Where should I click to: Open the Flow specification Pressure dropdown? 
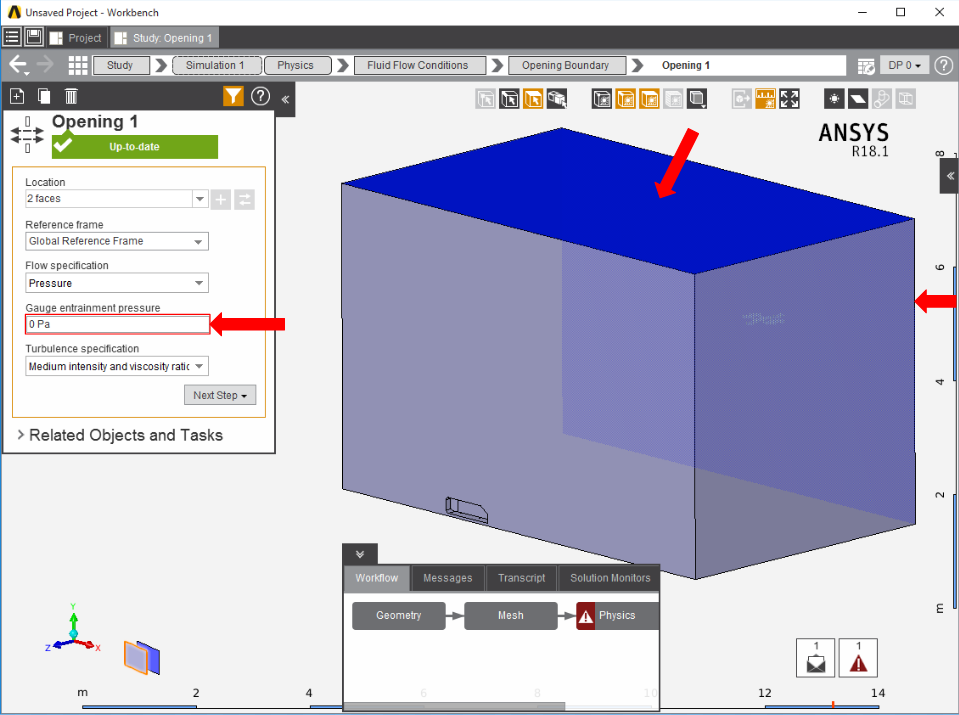pos(117,283)
